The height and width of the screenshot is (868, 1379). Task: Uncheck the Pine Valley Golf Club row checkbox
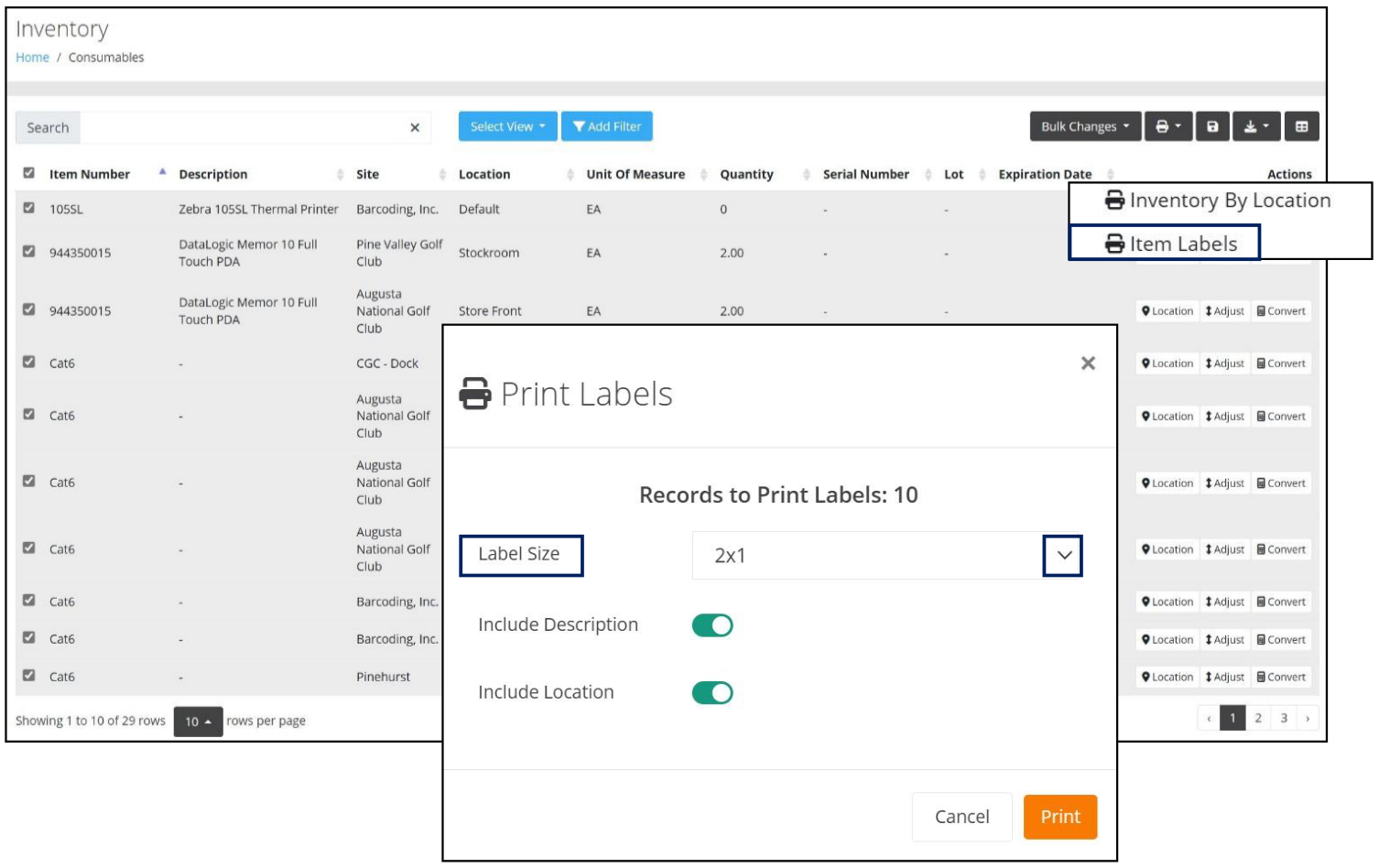(x=29, y=251)
